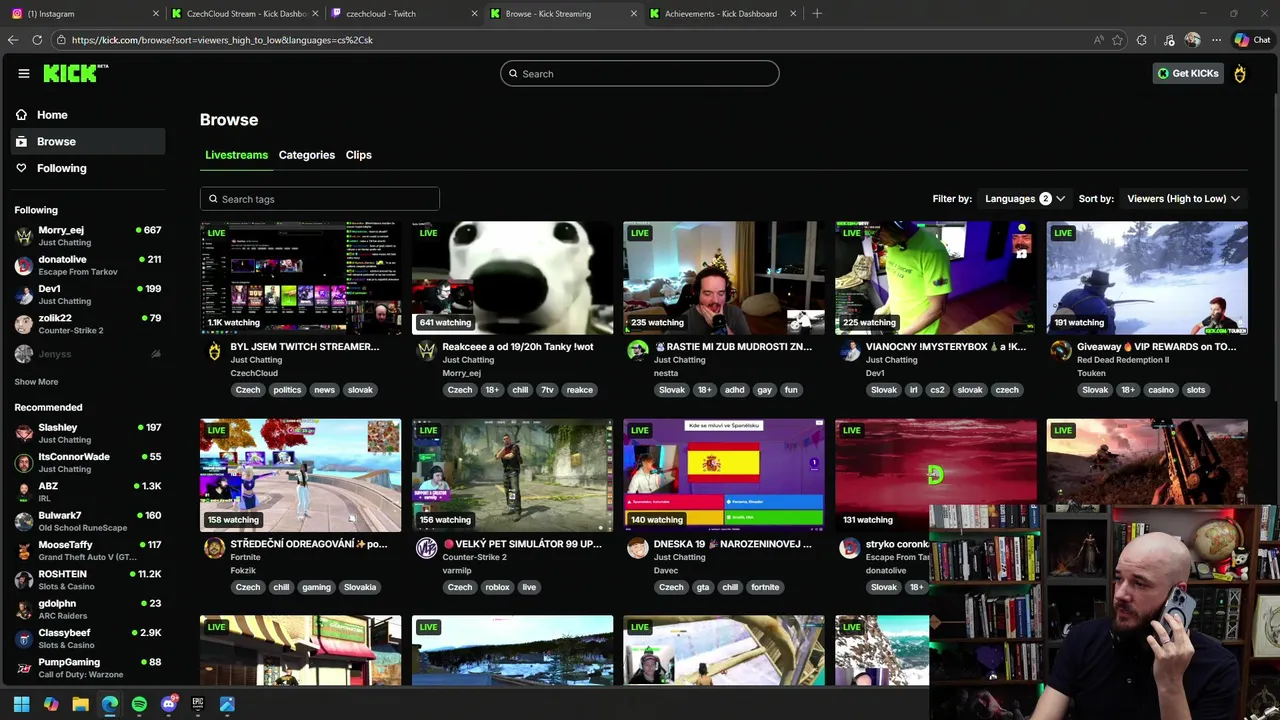Open the Windows Start menu
Viewport: 1280px width, 720px height.
pyautogui.click(x=21, y=704)
